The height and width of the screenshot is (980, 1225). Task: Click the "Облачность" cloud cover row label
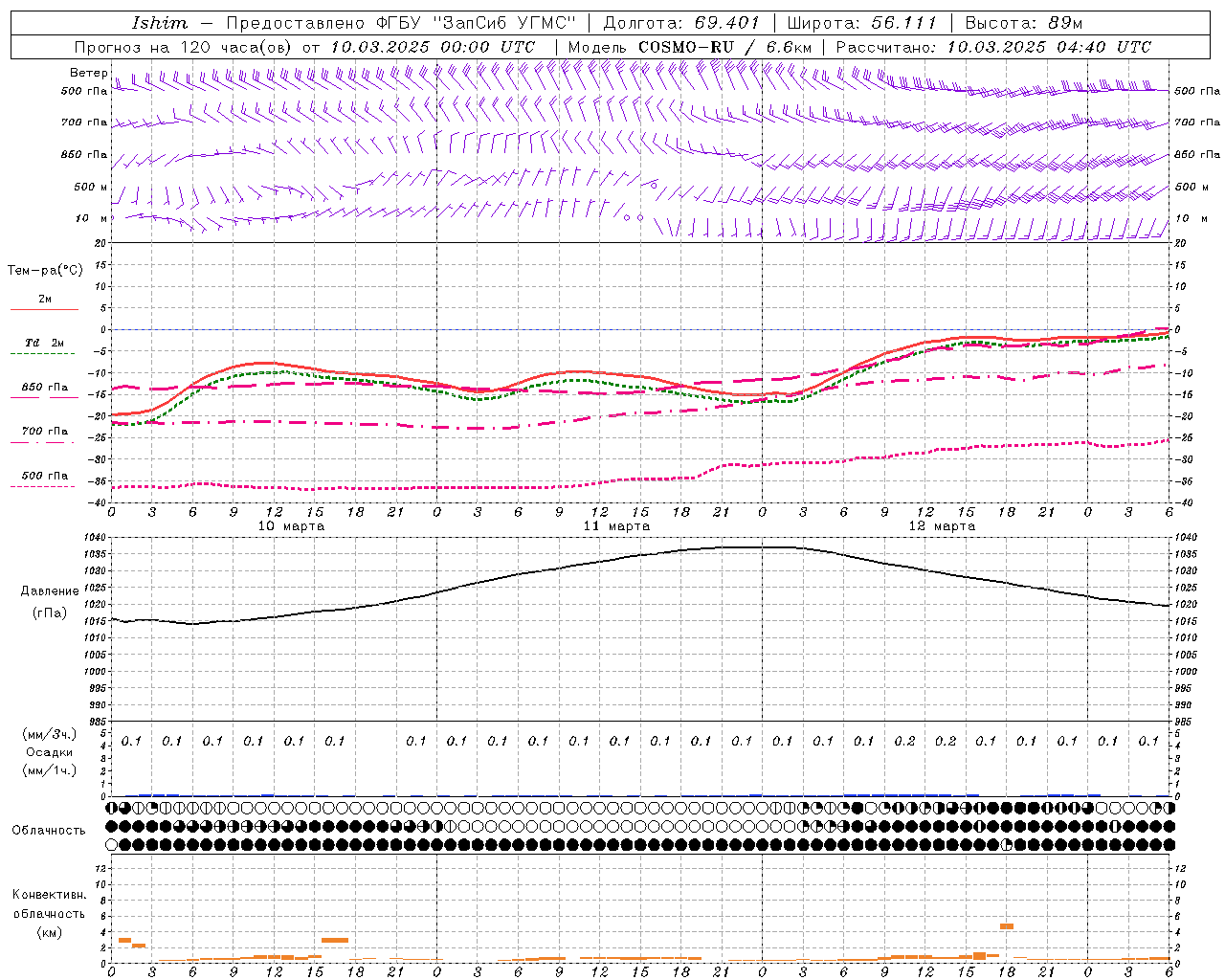tap(49, 830)
